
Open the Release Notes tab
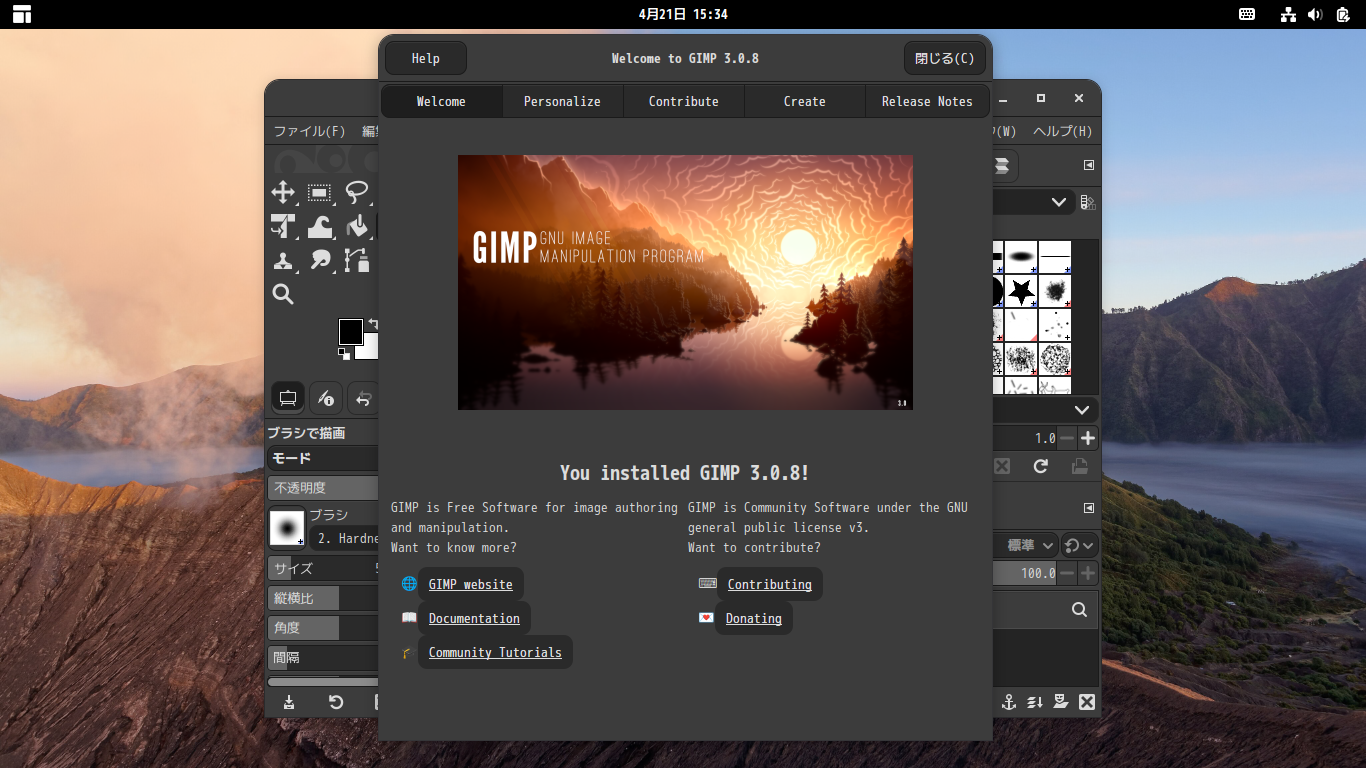pyautogui.click(x=926, y=101)
